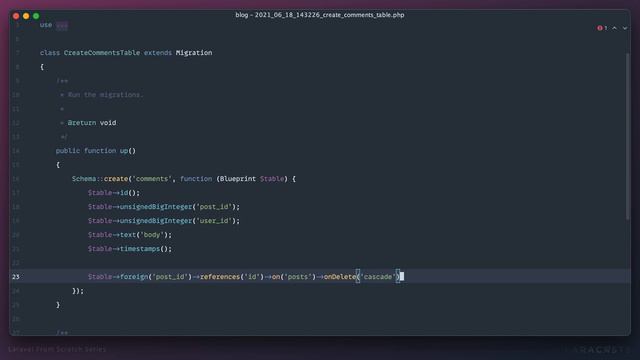Click the editor vertical scrollbar thumb

627,137
